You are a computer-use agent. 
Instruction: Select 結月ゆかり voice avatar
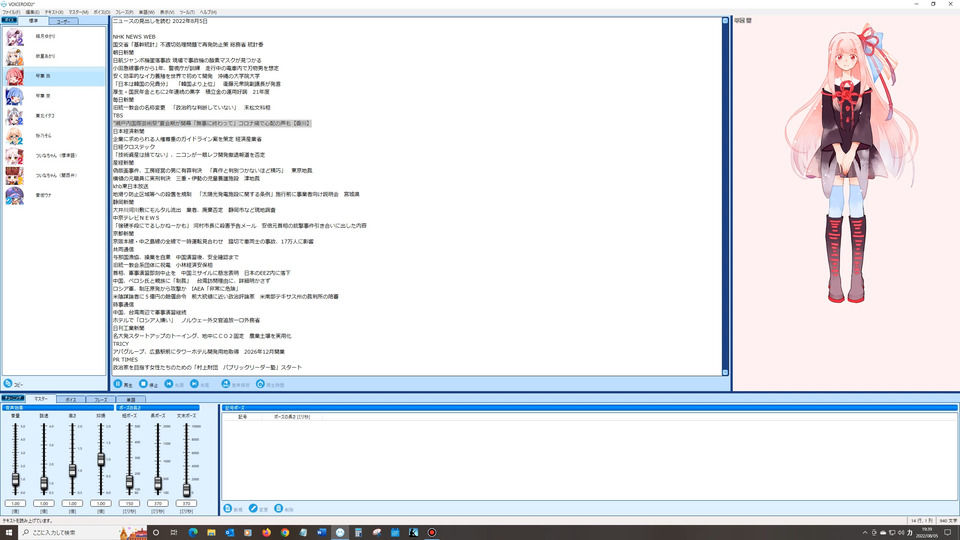point(14,37)
